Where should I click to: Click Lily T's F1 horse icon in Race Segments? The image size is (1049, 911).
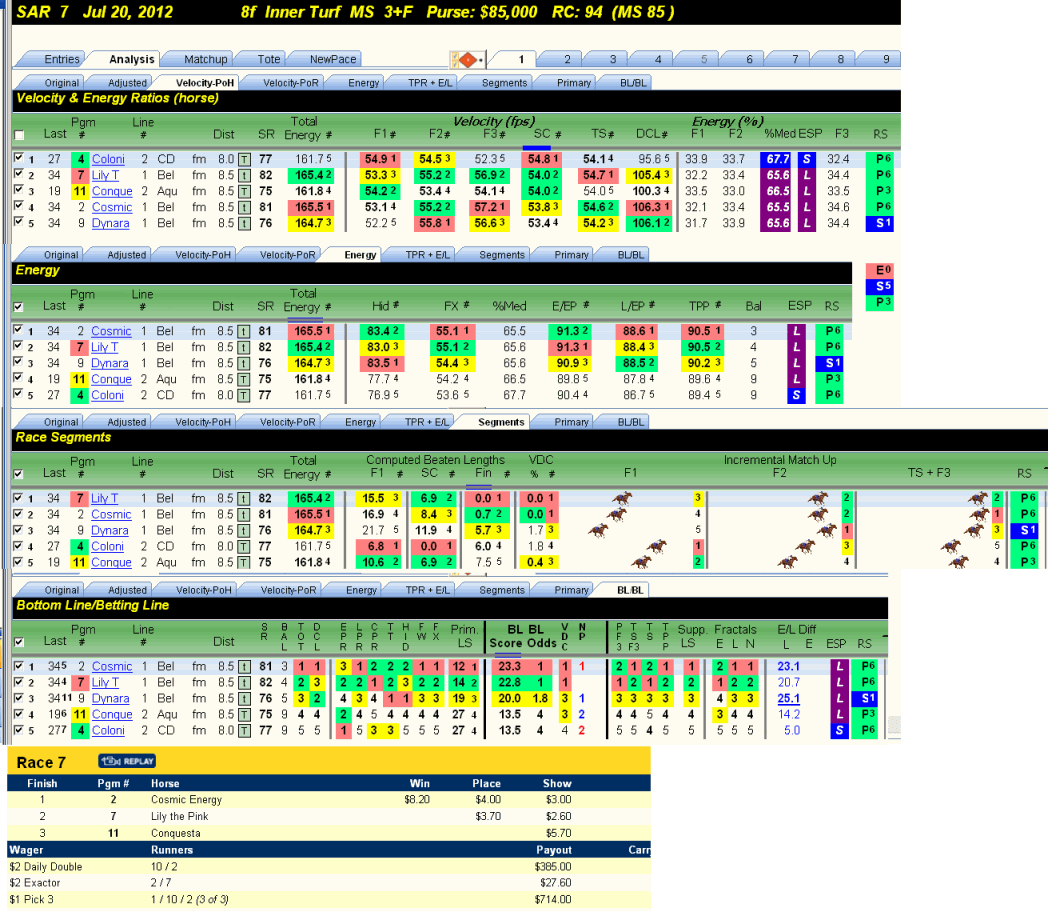[x=622, y=498]
